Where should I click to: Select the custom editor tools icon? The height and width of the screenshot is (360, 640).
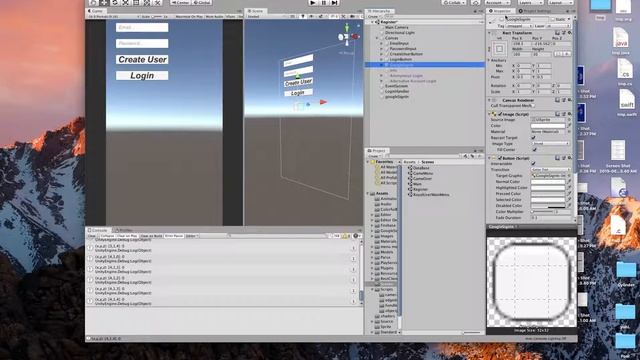pyautogui.click(x=158, y=2)
